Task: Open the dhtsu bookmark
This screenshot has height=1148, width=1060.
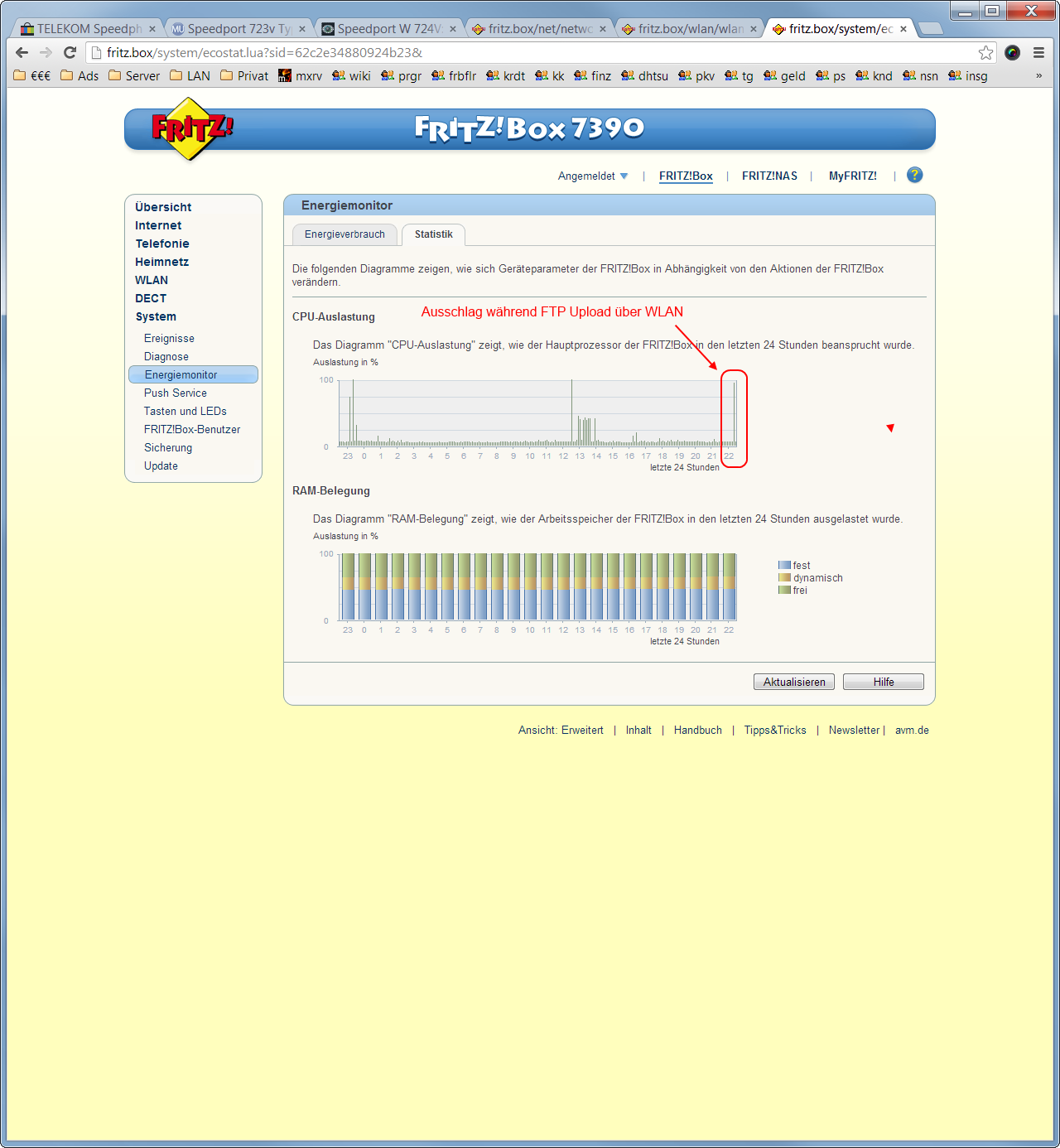Action: click(x=645, y=75)
